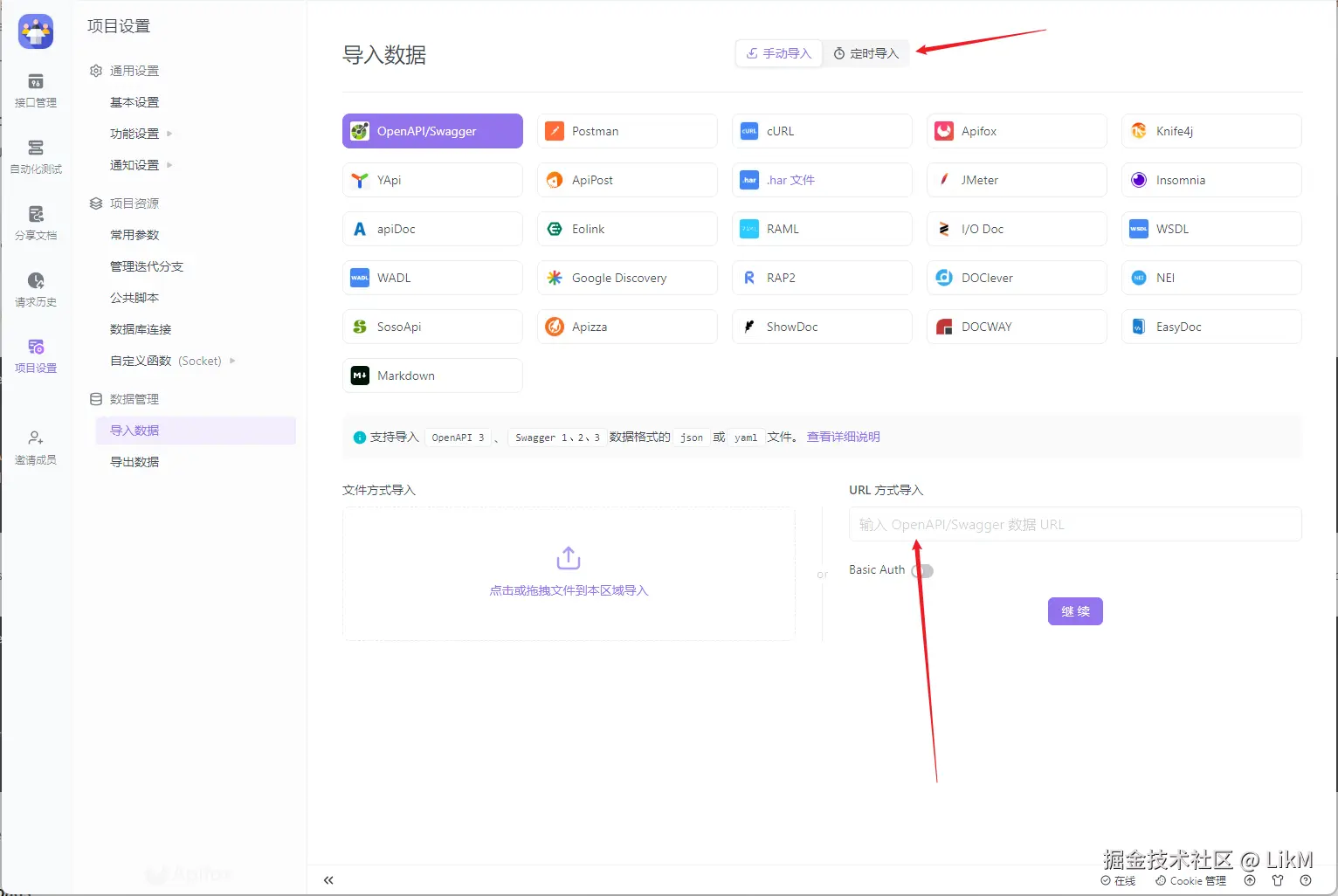Select Knife4j import format
The image size is (1338, 896).
pos(1211,131)
